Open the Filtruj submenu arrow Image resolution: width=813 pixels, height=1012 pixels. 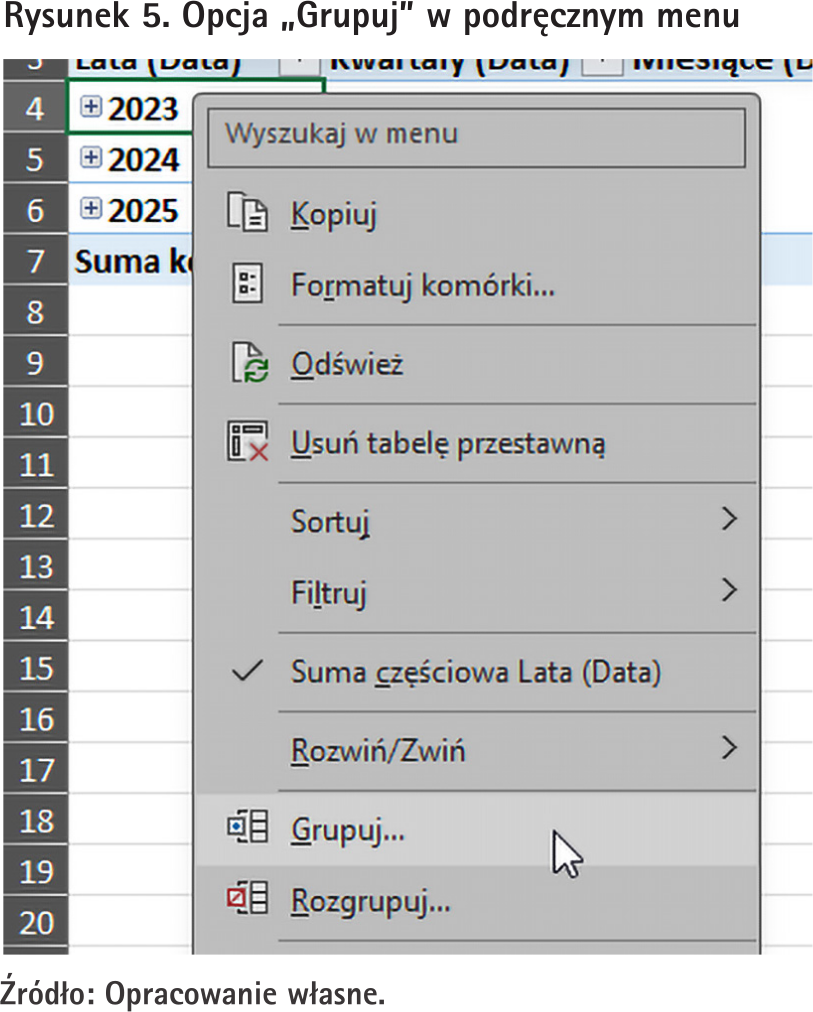[x=729, y=591]
